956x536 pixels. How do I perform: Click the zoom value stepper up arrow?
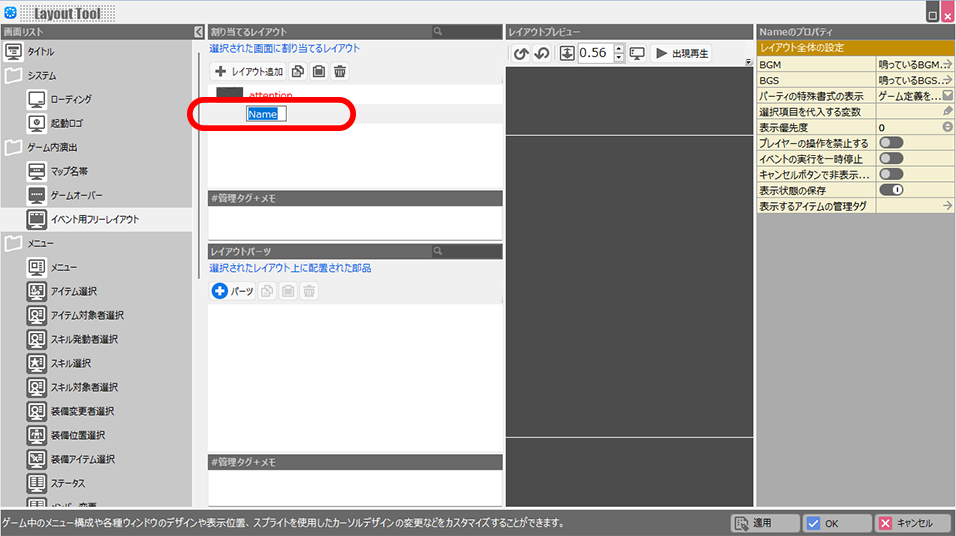[x=619, y=48]
